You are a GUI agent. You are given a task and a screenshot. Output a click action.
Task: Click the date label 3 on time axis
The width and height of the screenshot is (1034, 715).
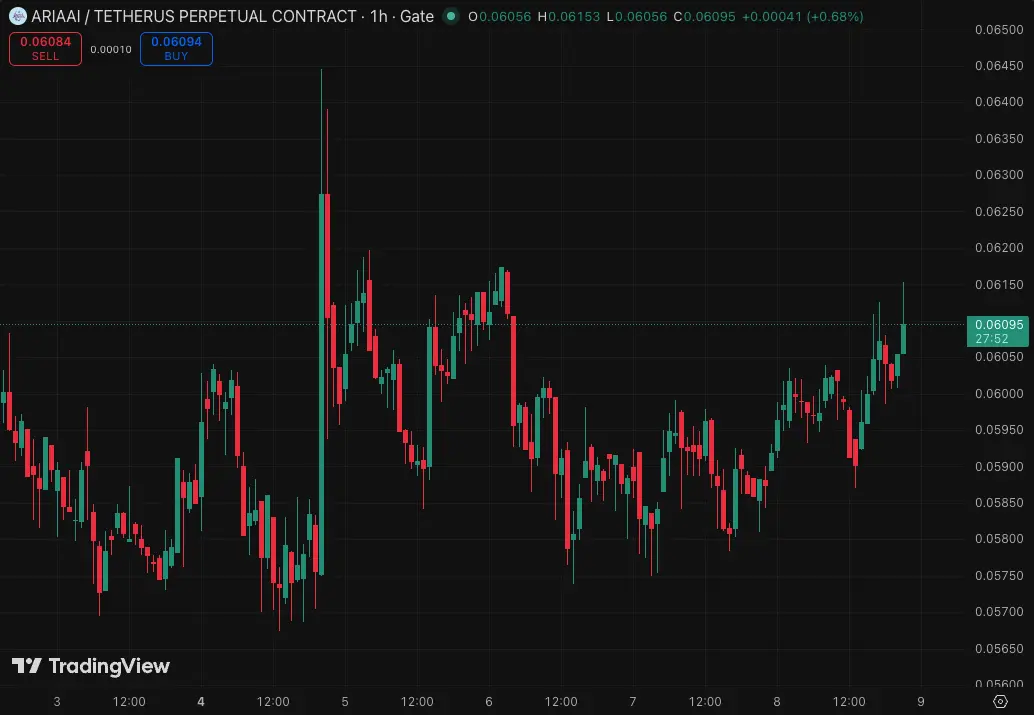pyautogui.click(x=57, y=702)
